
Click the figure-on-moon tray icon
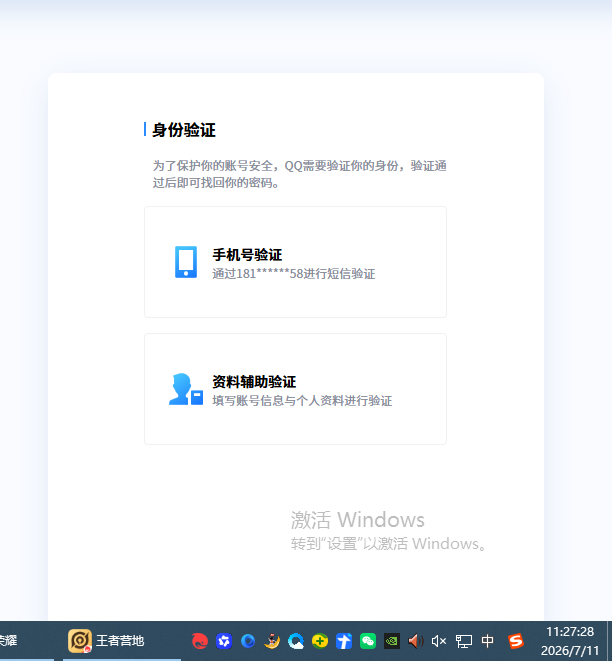point(272,641)
